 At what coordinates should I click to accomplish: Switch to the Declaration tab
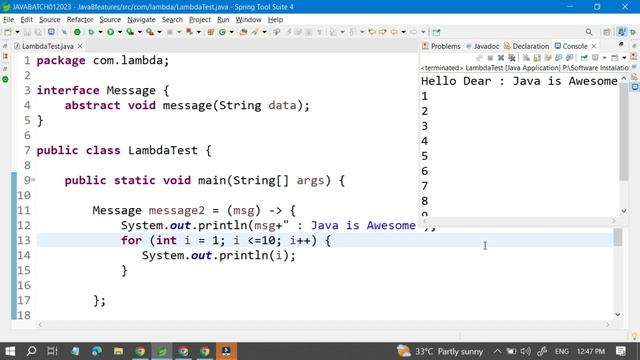527,46
